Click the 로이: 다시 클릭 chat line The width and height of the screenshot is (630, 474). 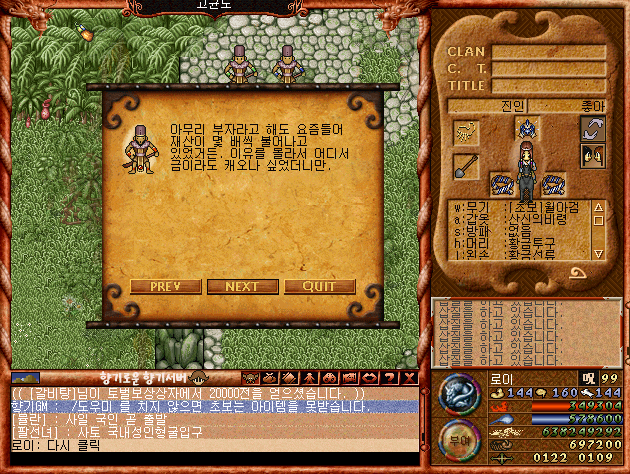[x=215, y=445]
